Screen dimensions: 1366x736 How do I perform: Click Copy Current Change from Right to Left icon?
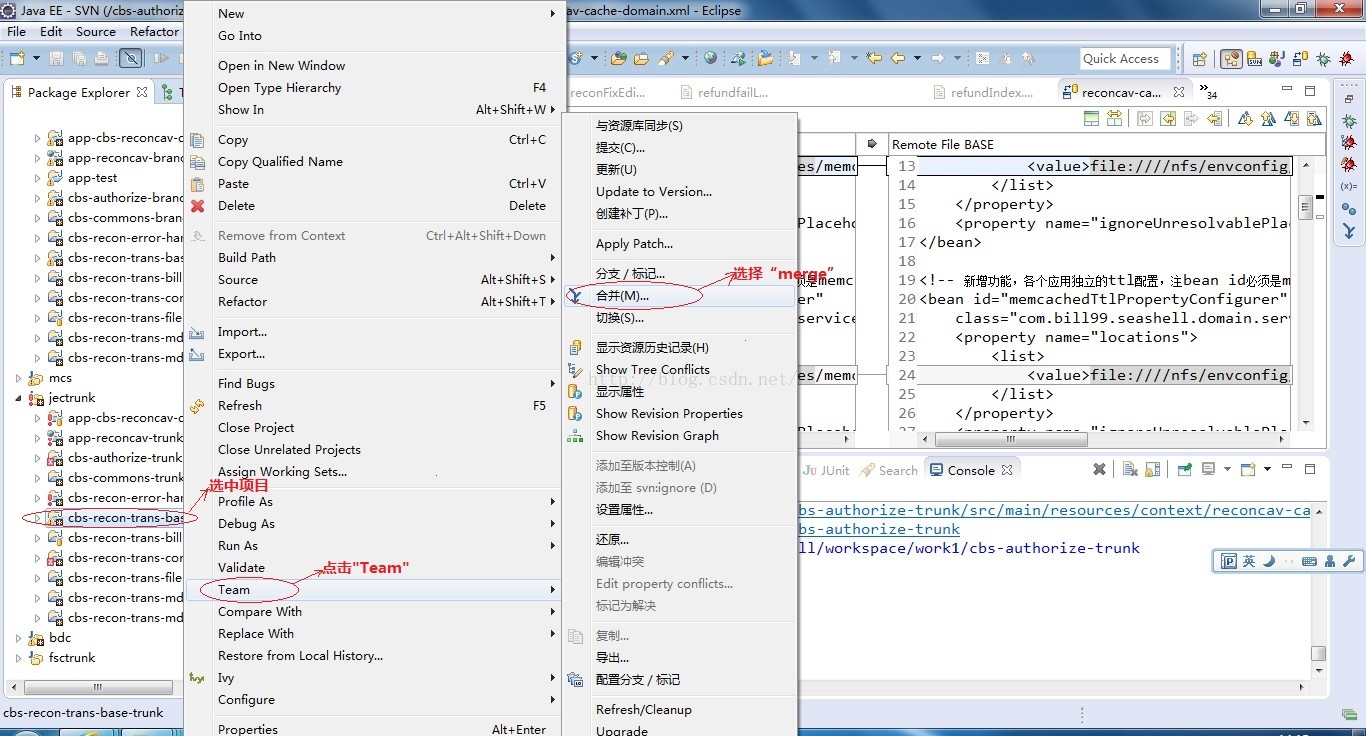click(x=1215, y=118)
